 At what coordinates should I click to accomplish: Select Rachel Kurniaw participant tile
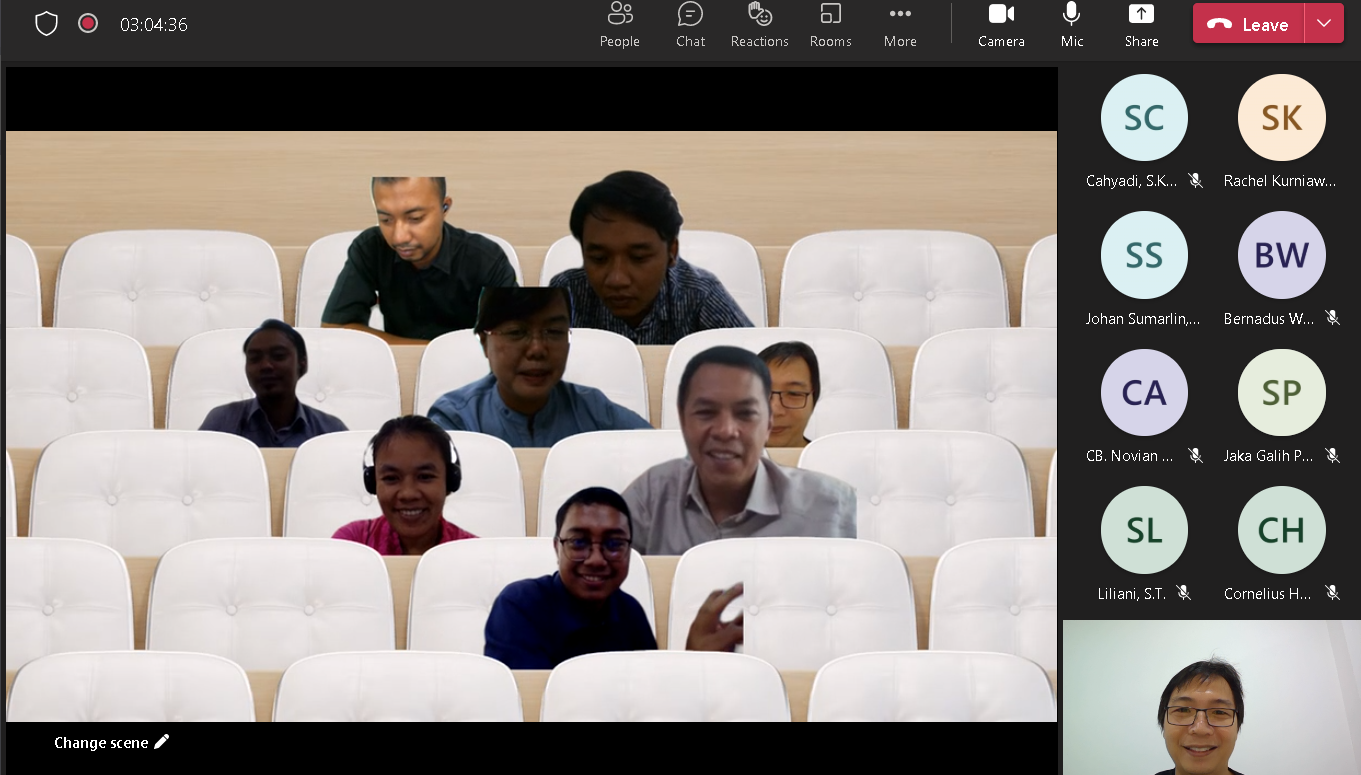[x=1281, y=118]
